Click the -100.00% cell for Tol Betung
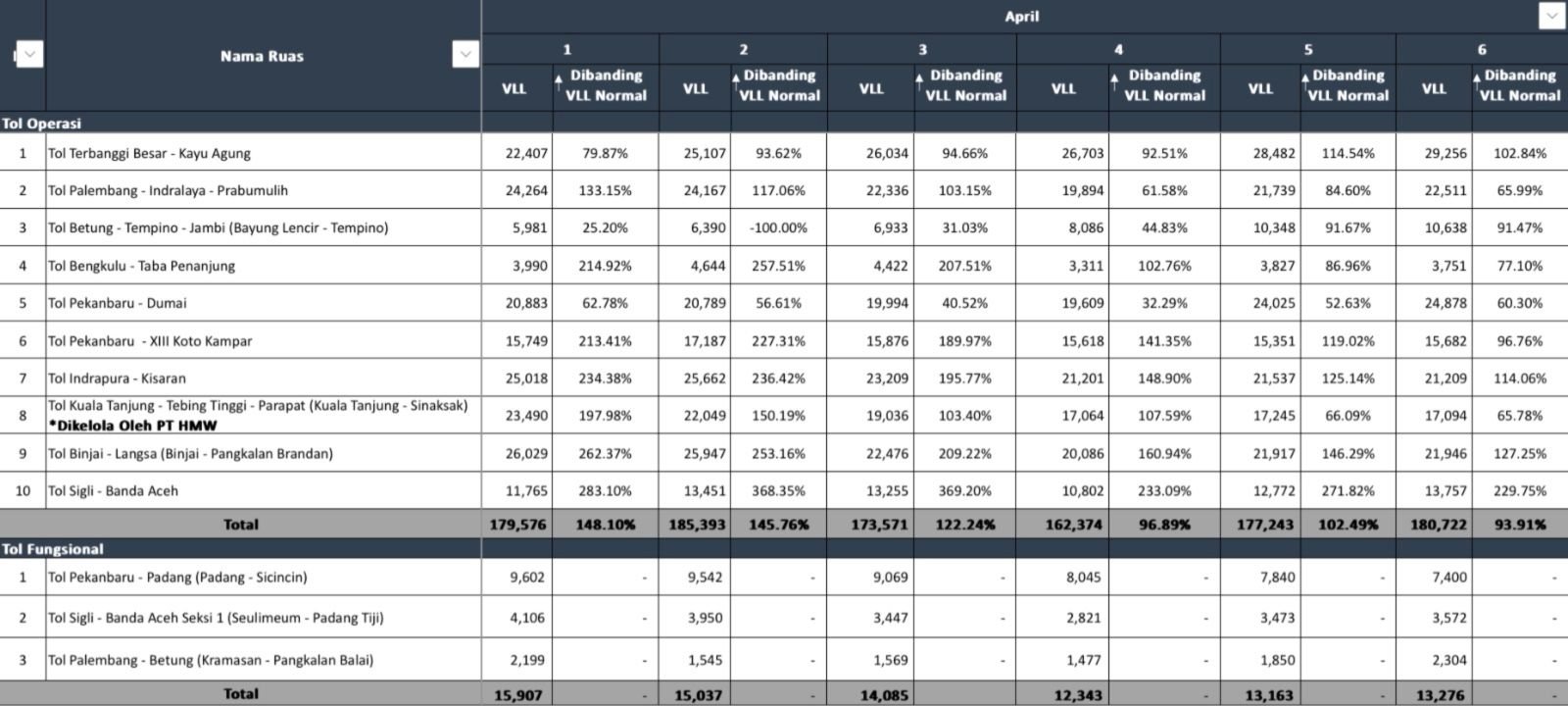Image resolution: width=1568 pixels, height=706 pixels. [778, 228]
